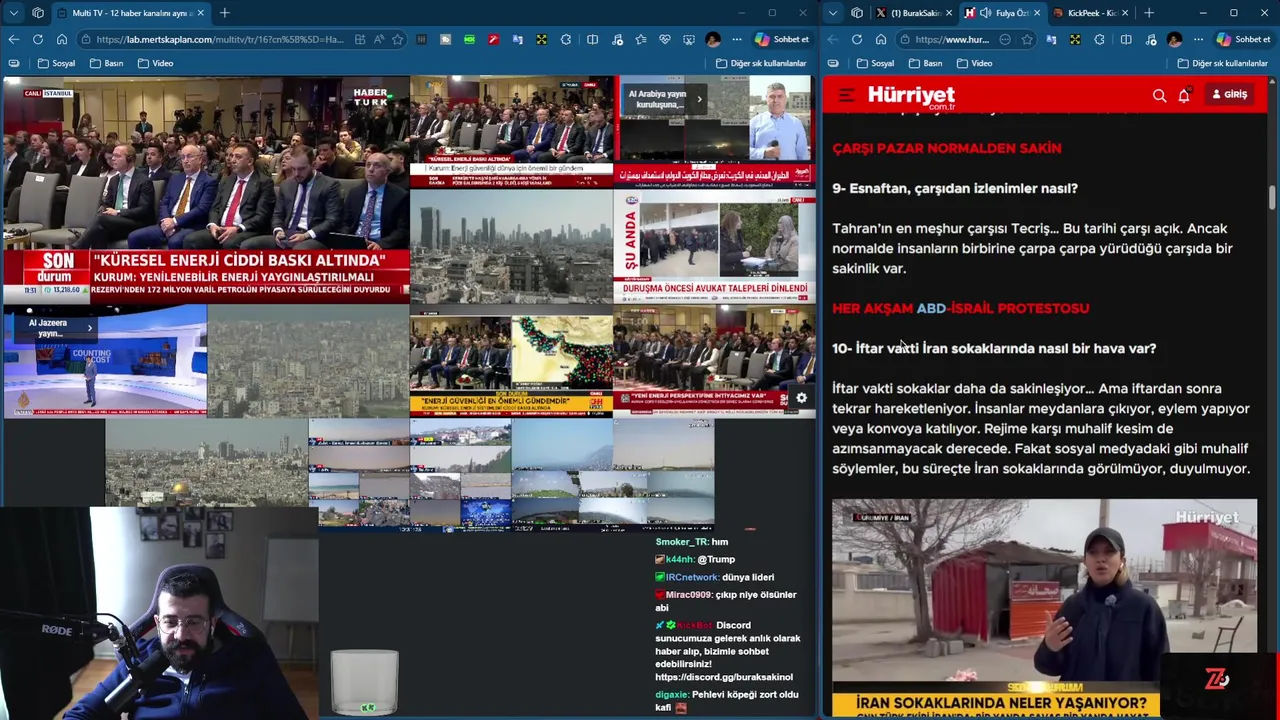This screenshot has width=1280, height=720.
Task: Expand the Al Arabiya yayın chevron
Action: click(x=699, y=99)
